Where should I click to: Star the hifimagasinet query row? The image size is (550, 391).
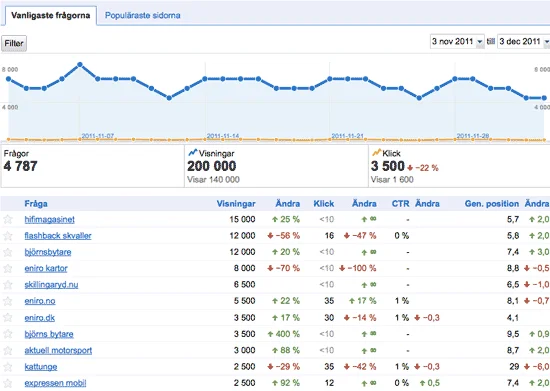tap(8, 220)
